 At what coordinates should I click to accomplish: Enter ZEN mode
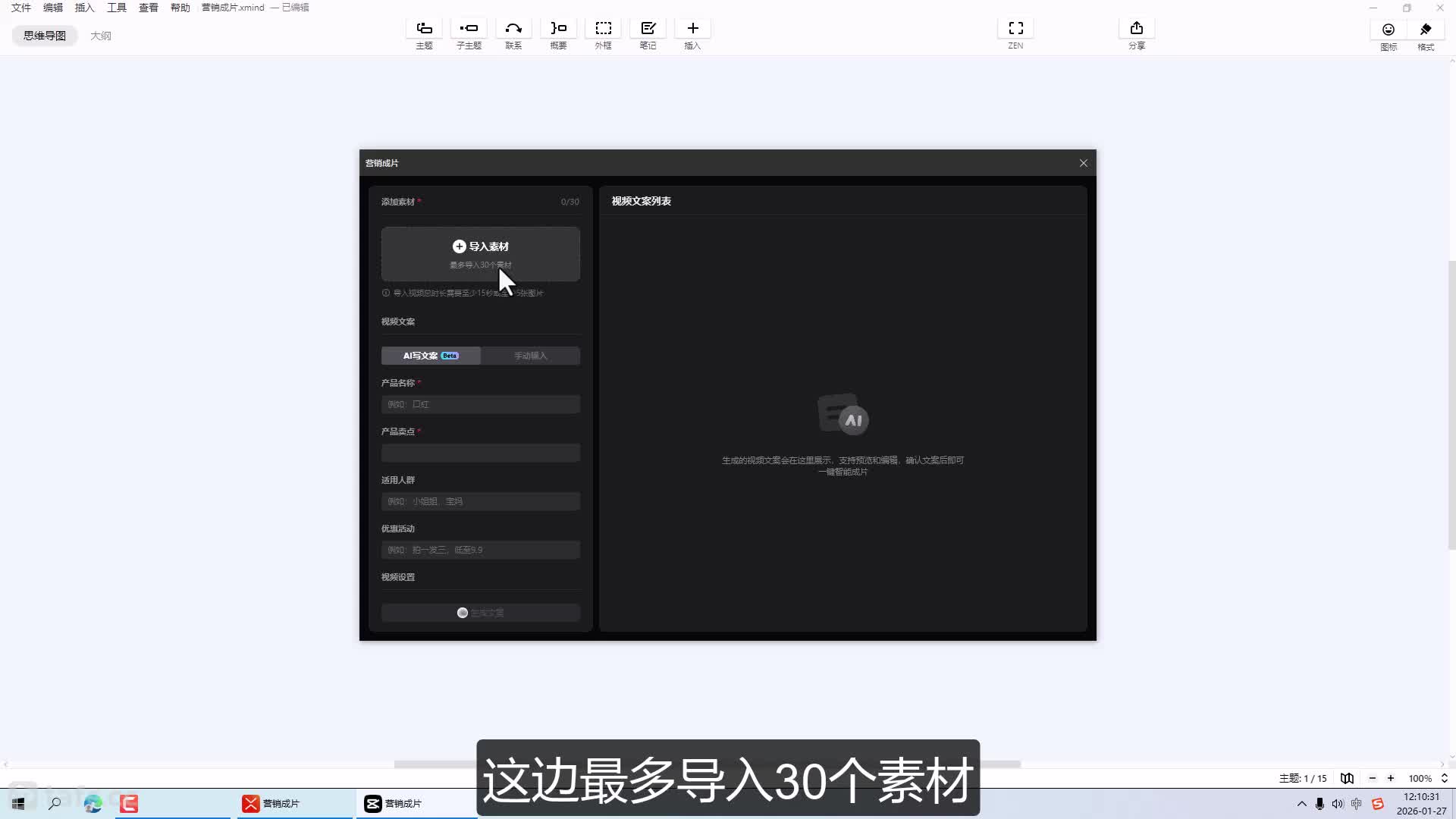pos(1015,34)
